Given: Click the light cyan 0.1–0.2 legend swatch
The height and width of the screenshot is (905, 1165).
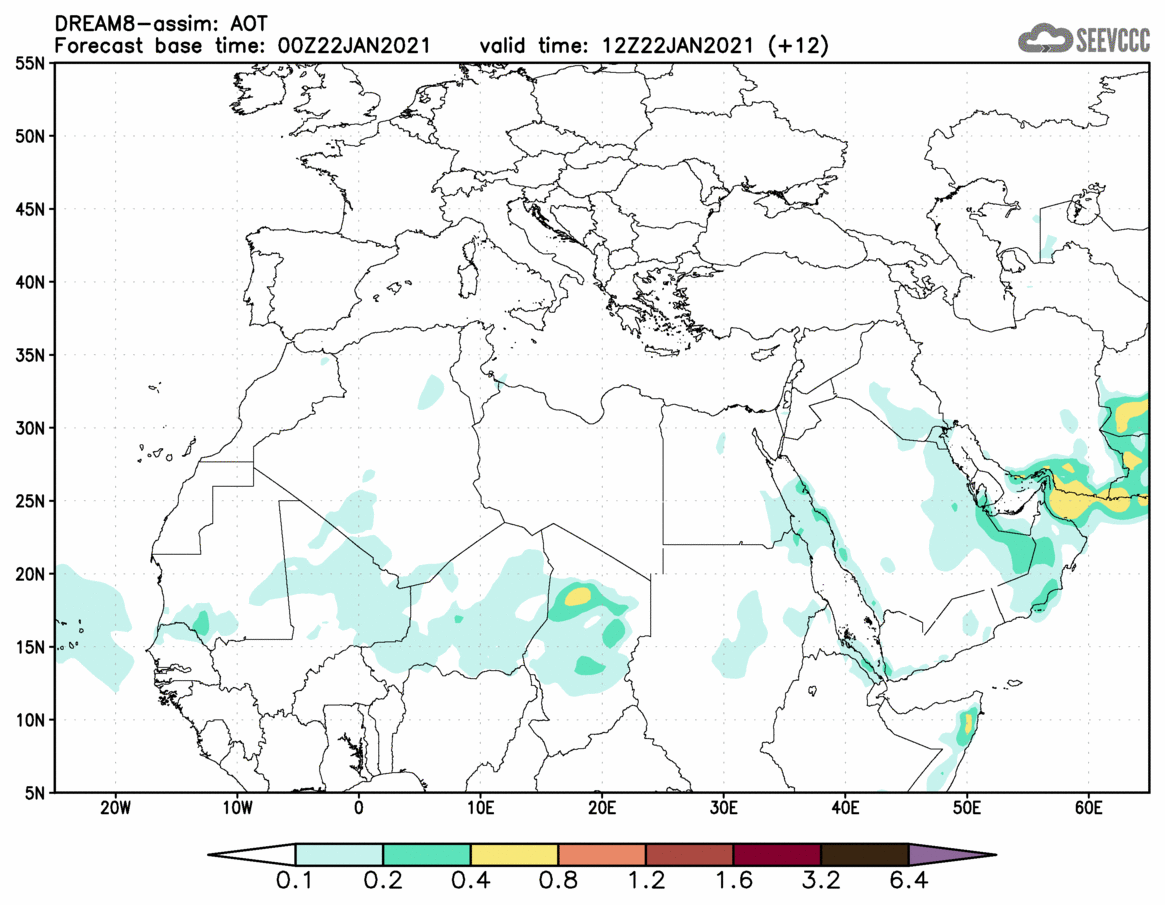Looking at the screenshot, I should (339, 854).
